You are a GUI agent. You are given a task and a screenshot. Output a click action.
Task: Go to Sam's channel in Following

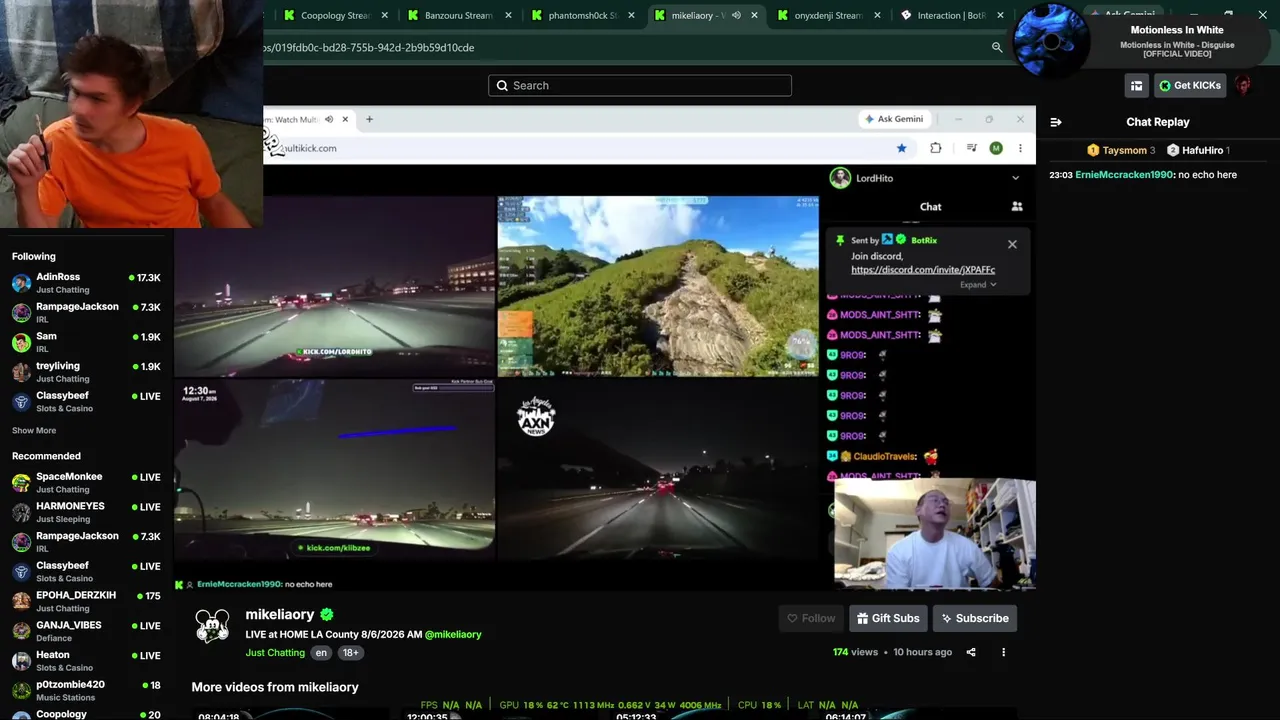pos(87,342)
